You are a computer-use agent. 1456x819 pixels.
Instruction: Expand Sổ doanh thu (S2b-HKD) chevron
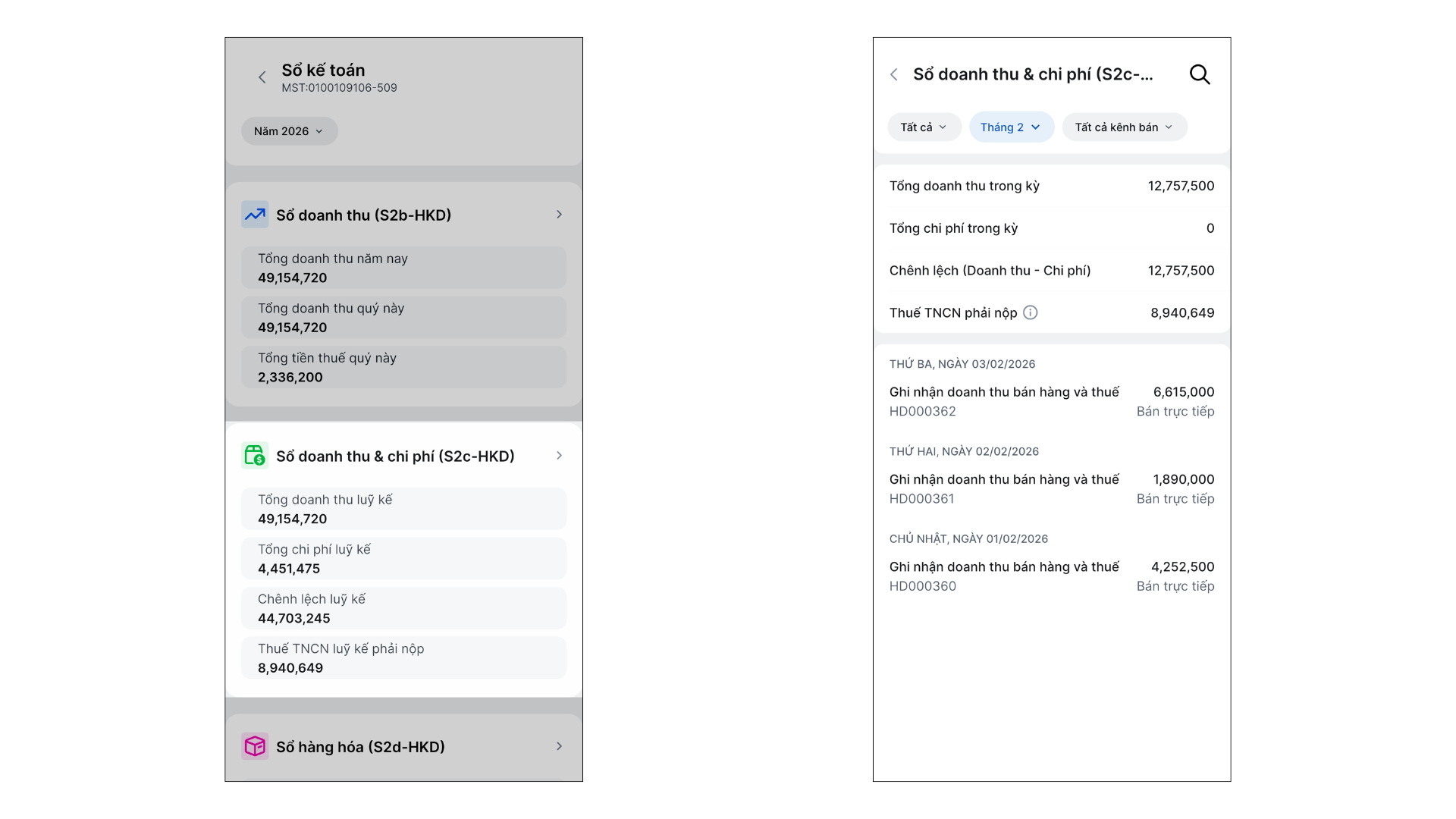pyautogui.click(x=559, y=215)
